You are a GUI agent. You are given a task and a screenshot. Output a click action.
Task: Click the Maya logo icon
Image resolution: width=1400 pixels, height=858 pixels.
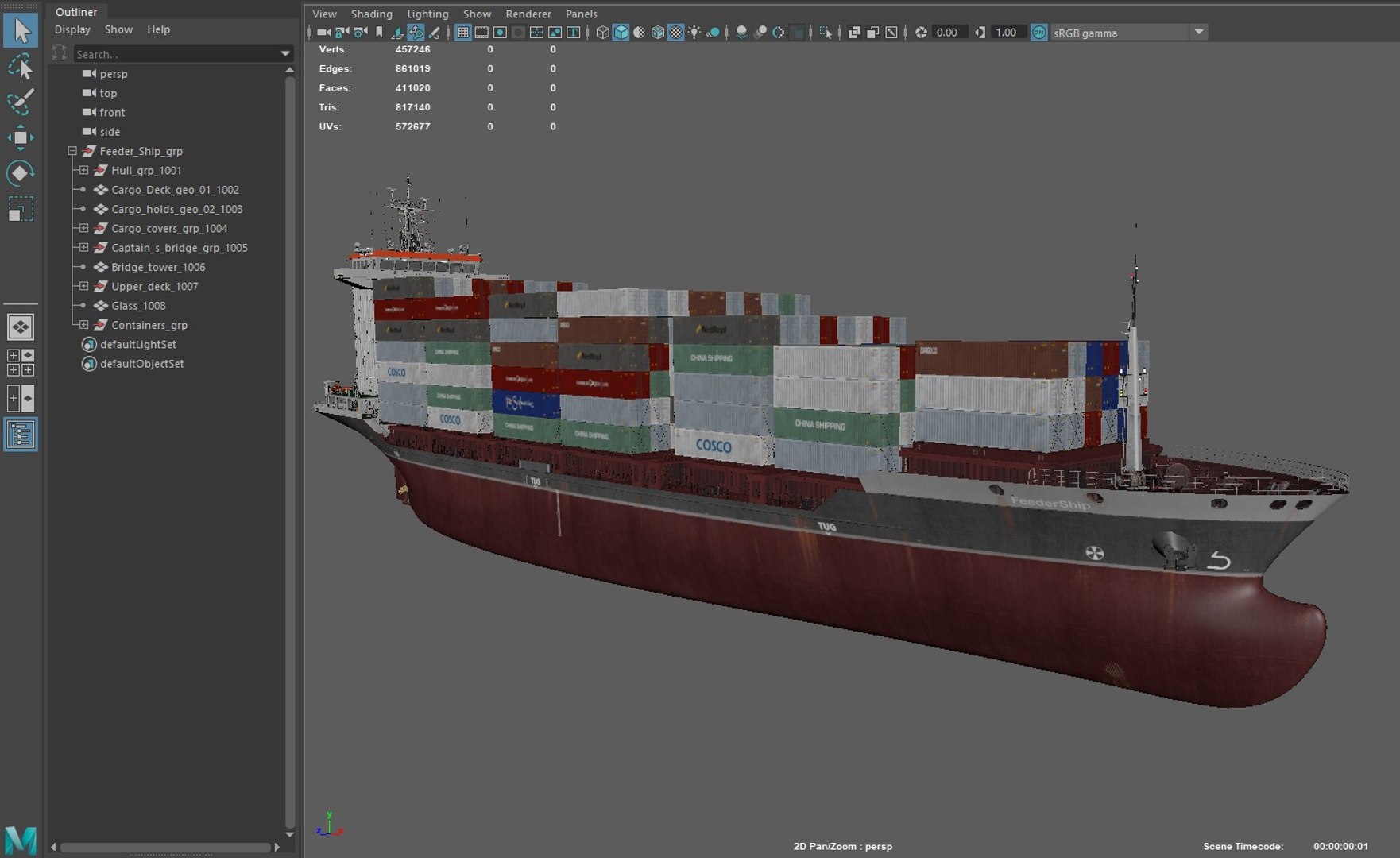click(21, 840)
